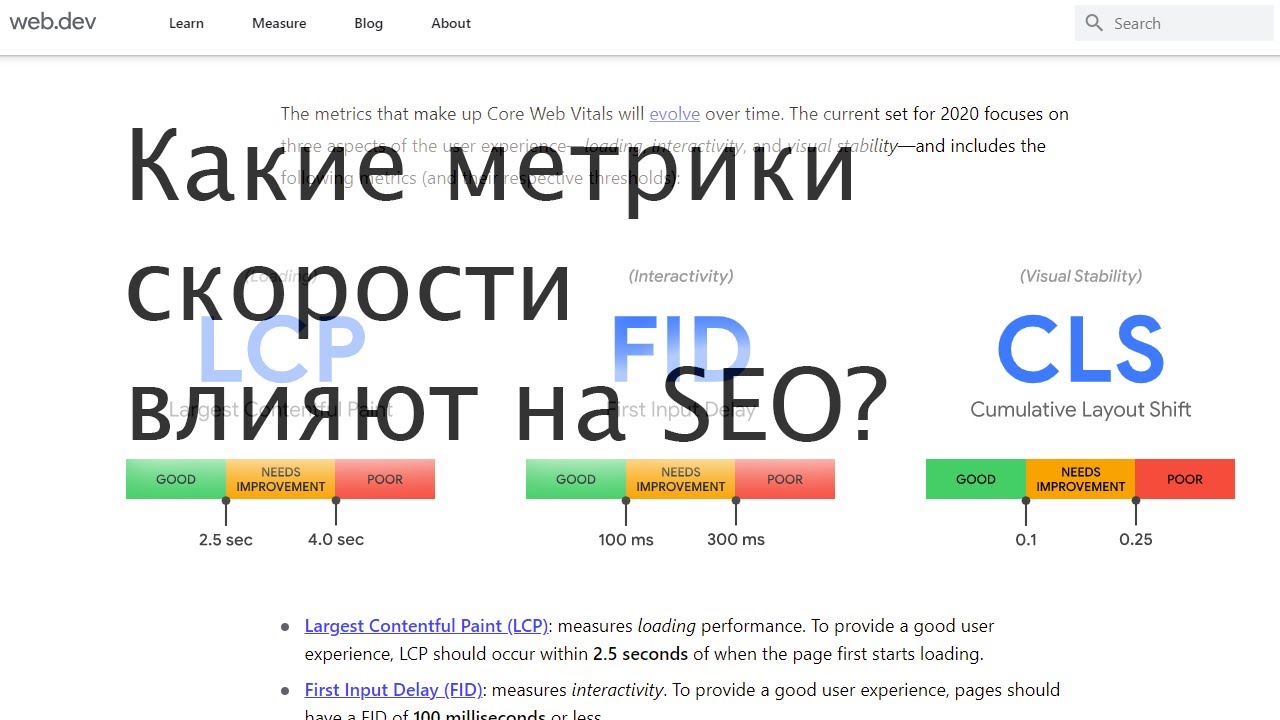The height and width of the screenshot is (720, 1280).
Task: Click the '0.25' threshold label
Action: pos(1136,540)
